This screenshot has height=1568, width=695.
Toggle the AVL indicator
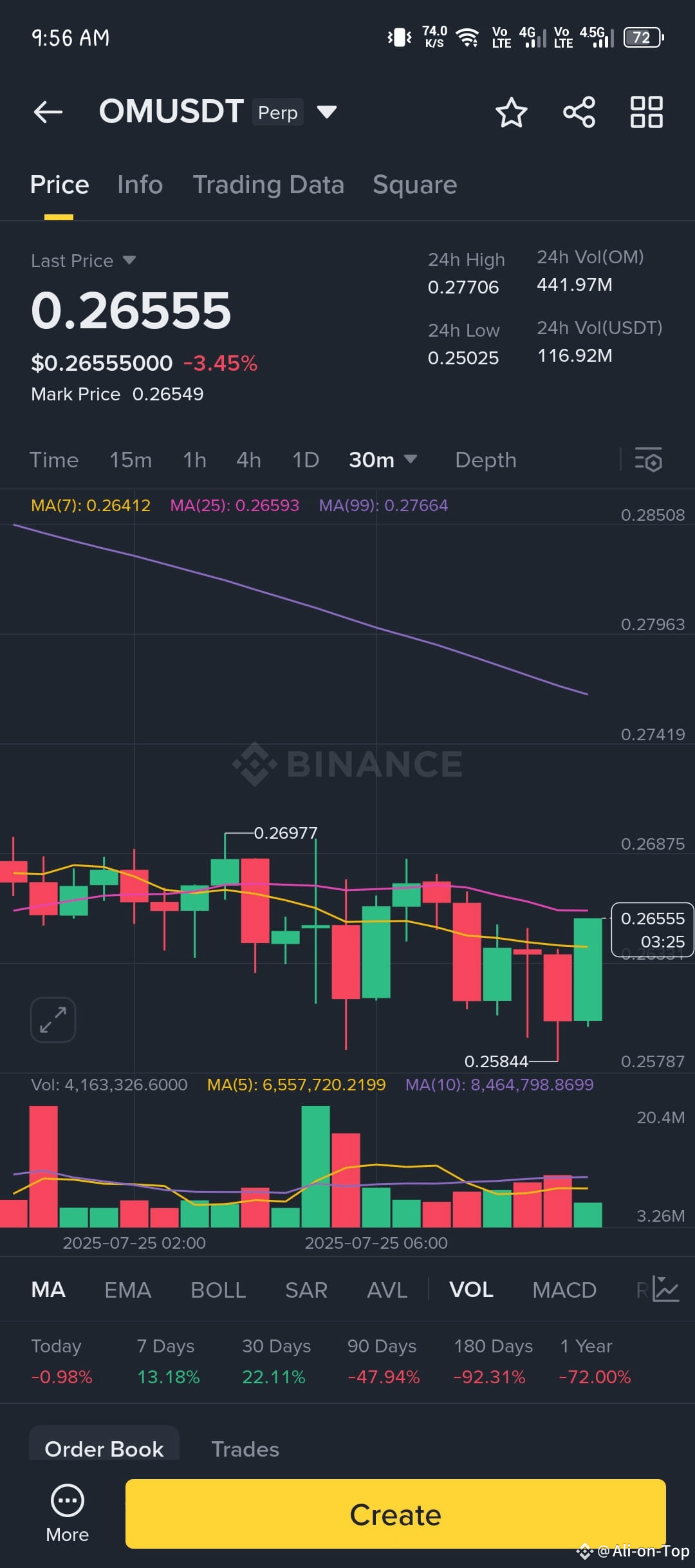click(x=387, y=1290)
